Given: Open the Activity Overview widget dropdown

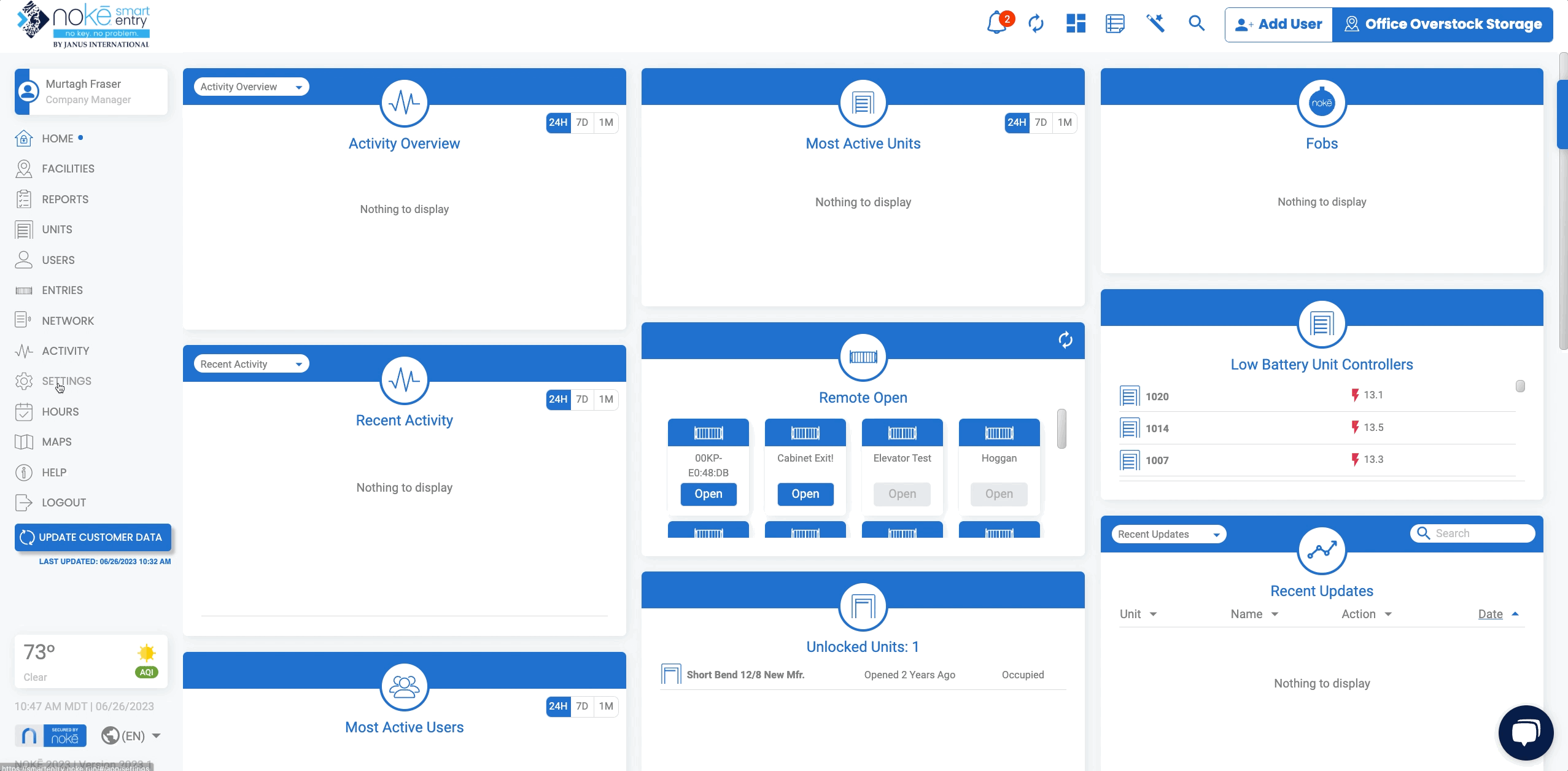Looking at the screenshot, I should pyautogui.click(x=251, y=87).
